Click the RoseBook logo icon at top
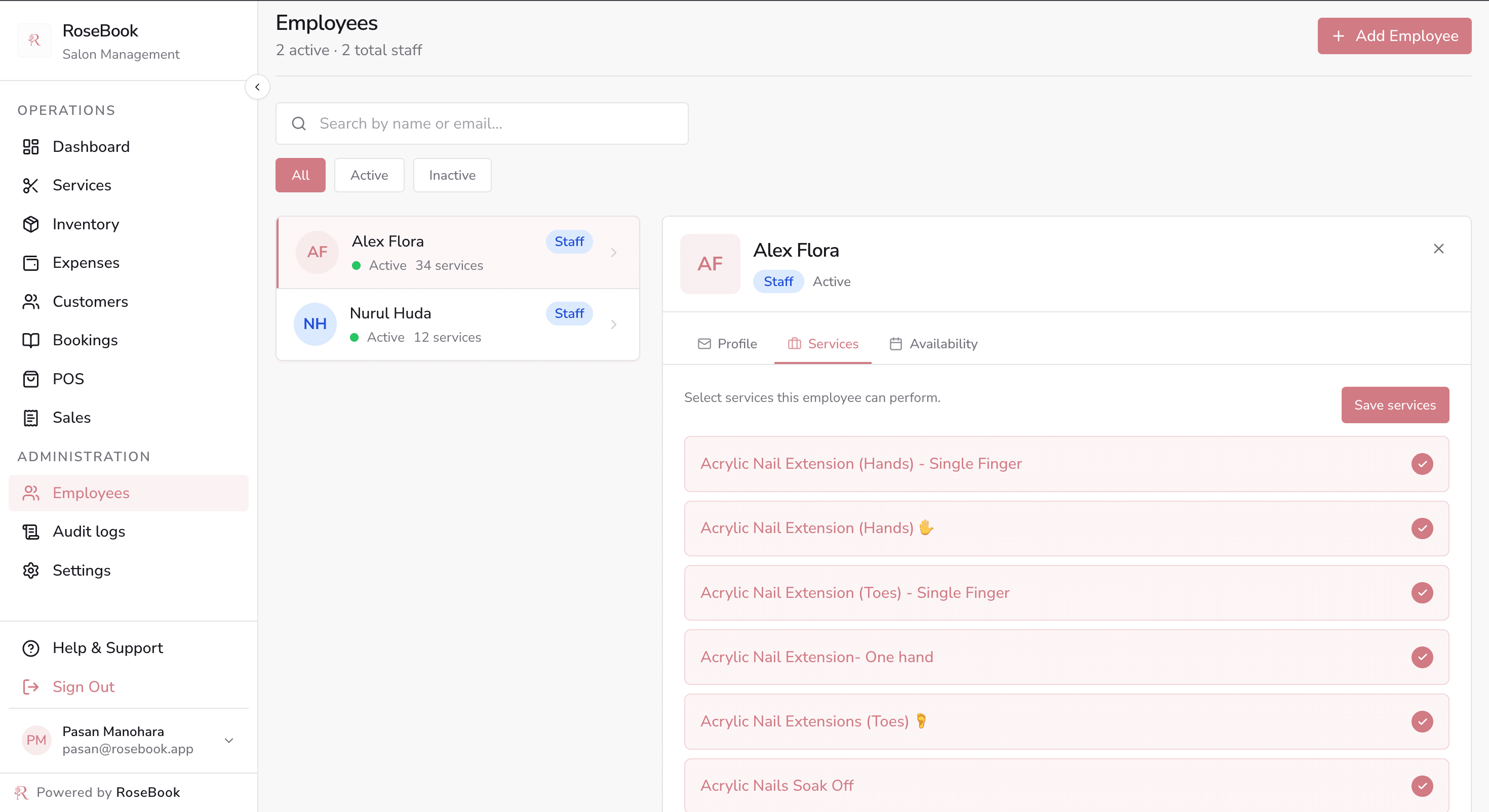 pos(34,40)
